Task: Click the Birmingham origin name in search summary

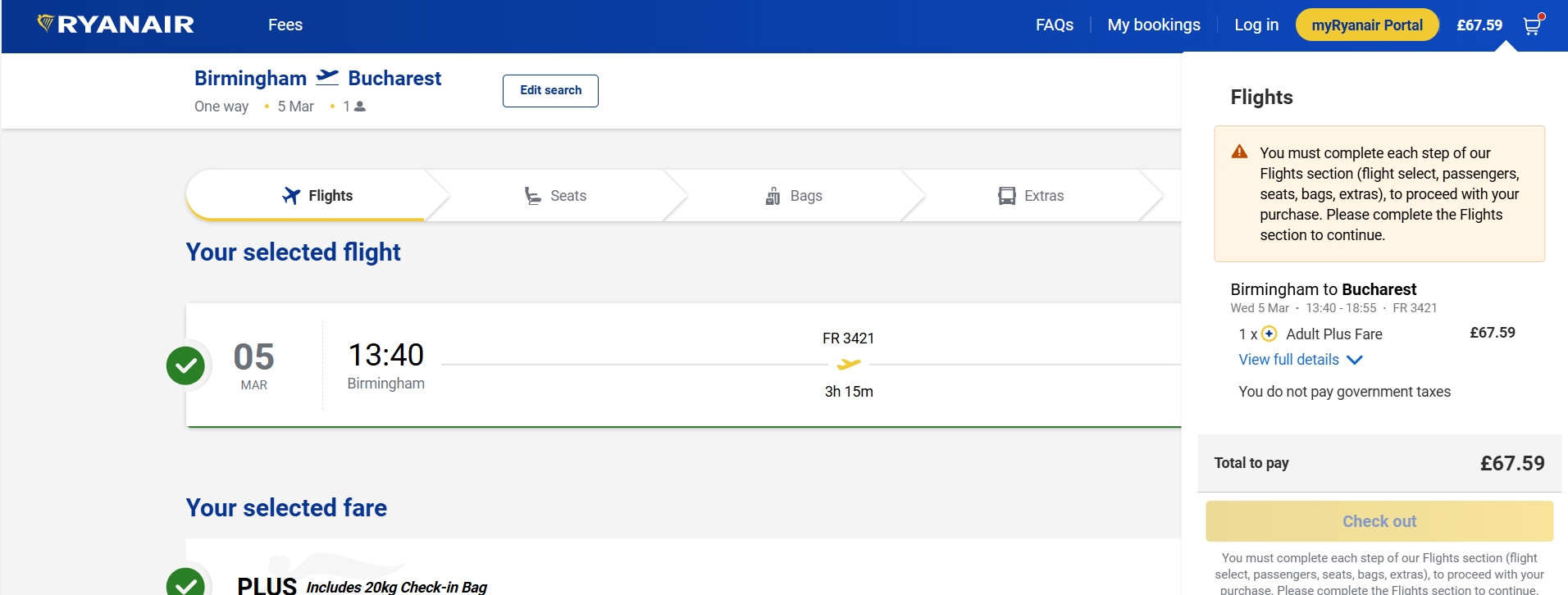Action: pos(250,78)
